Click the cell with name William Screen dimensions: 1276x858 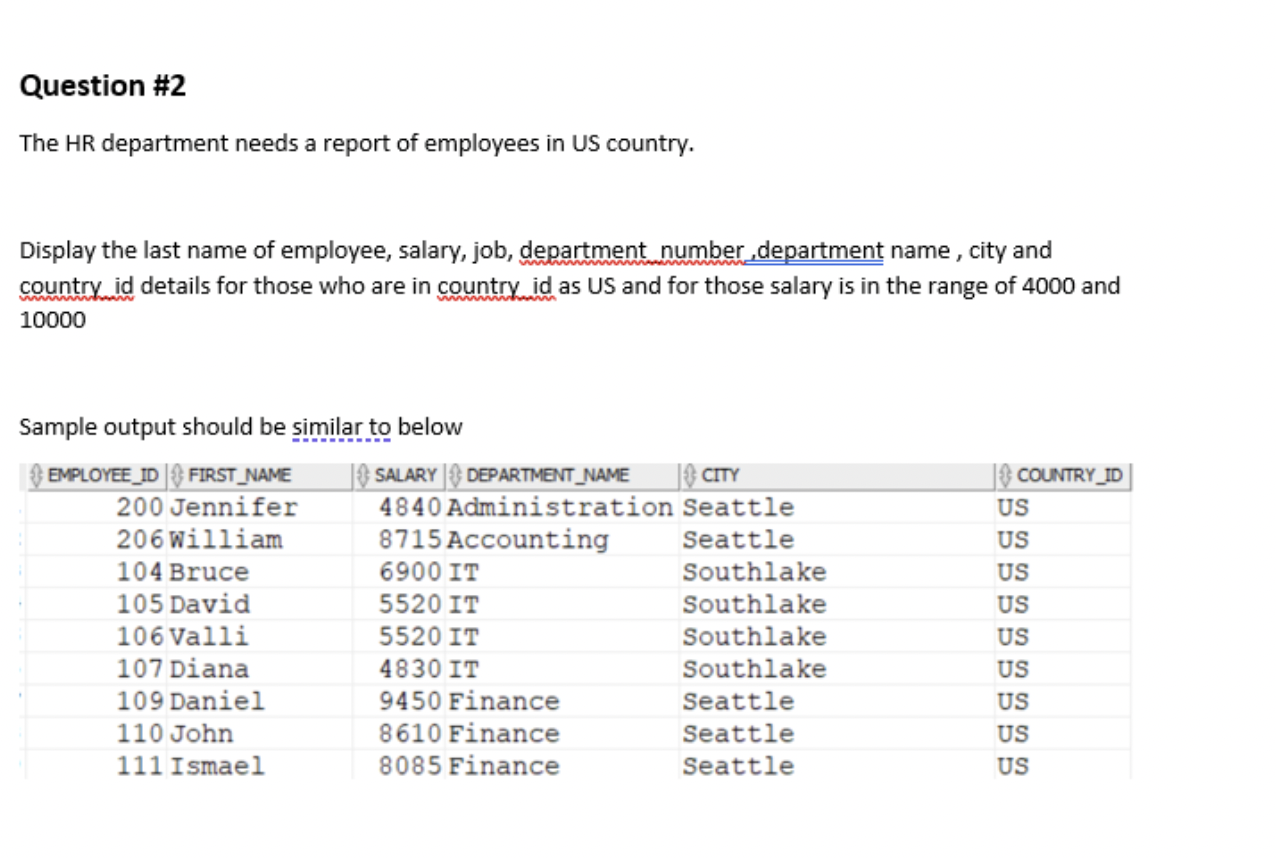(x=226, y=540)
